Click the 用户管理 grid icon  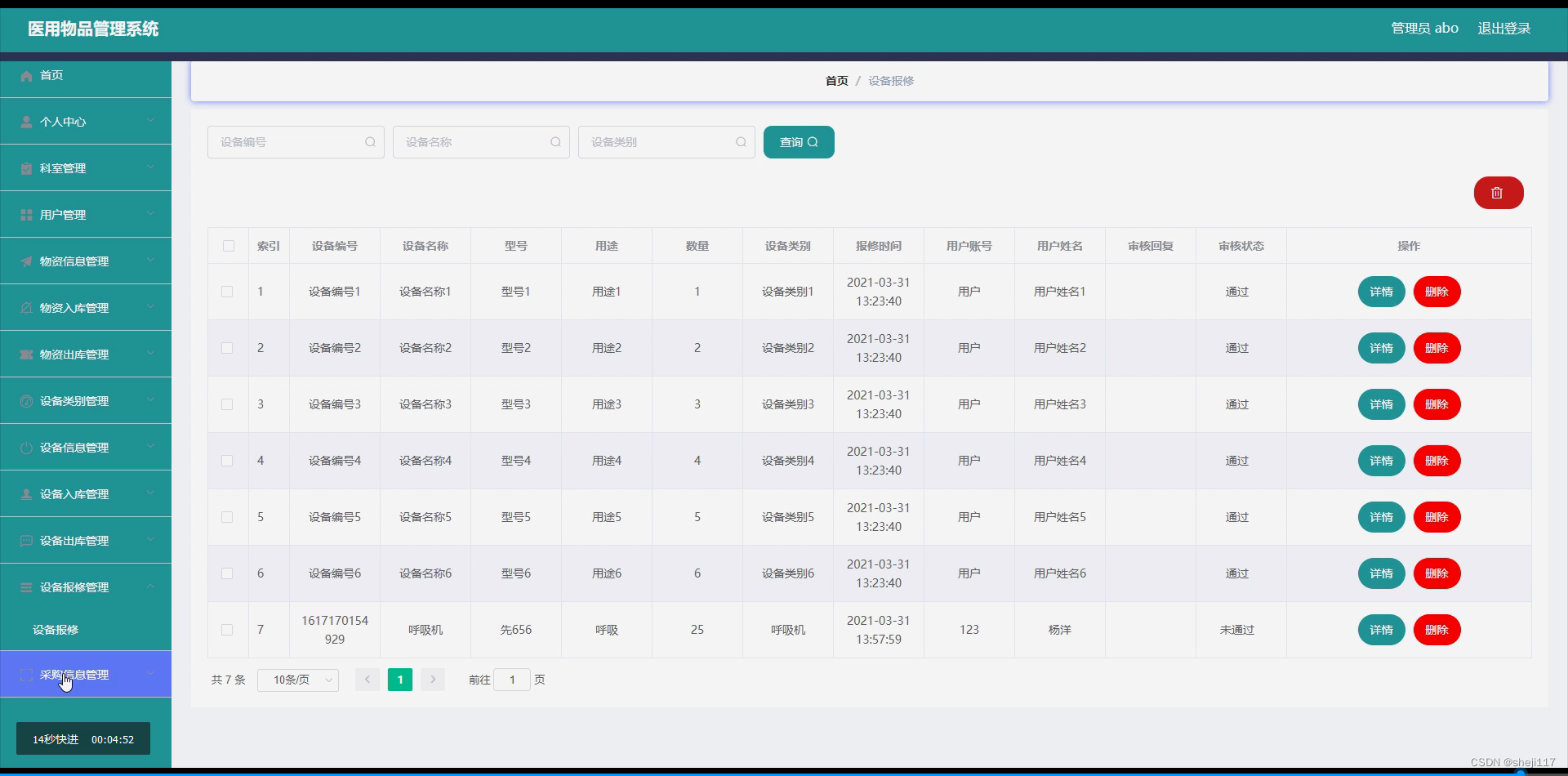[25, 214]
